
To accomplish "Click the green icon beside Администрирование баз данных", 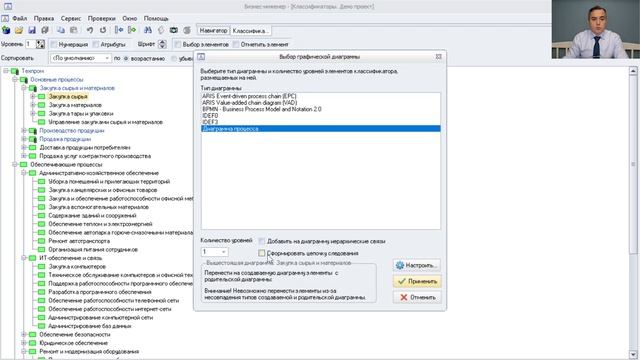I will coord(42,326).
